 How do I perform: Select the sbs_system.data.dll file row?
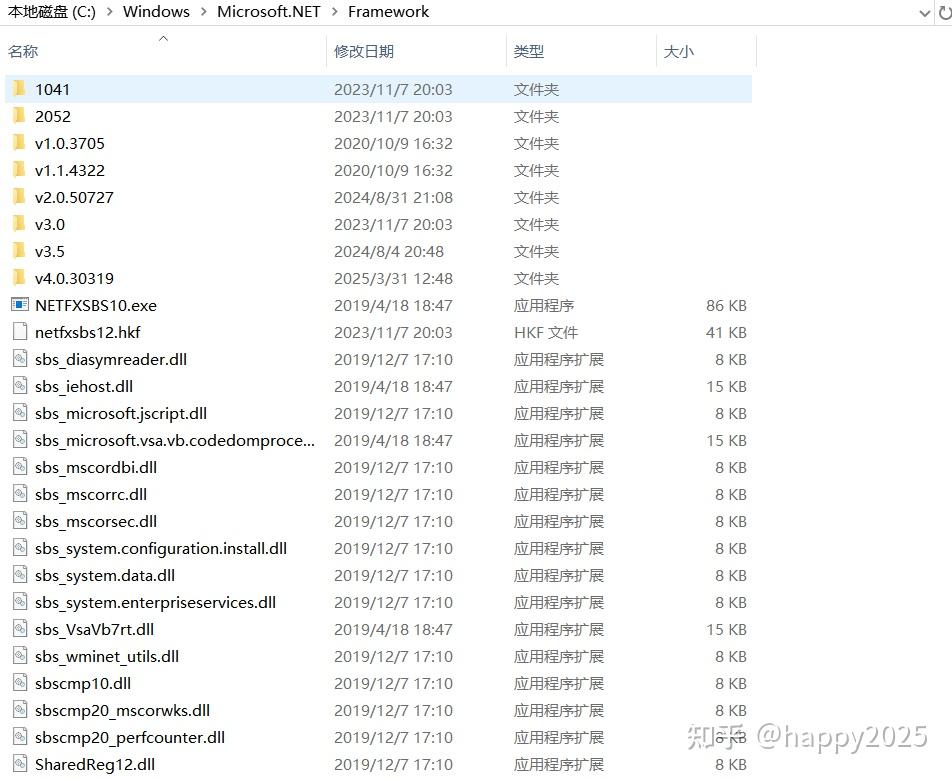[103, 575]
